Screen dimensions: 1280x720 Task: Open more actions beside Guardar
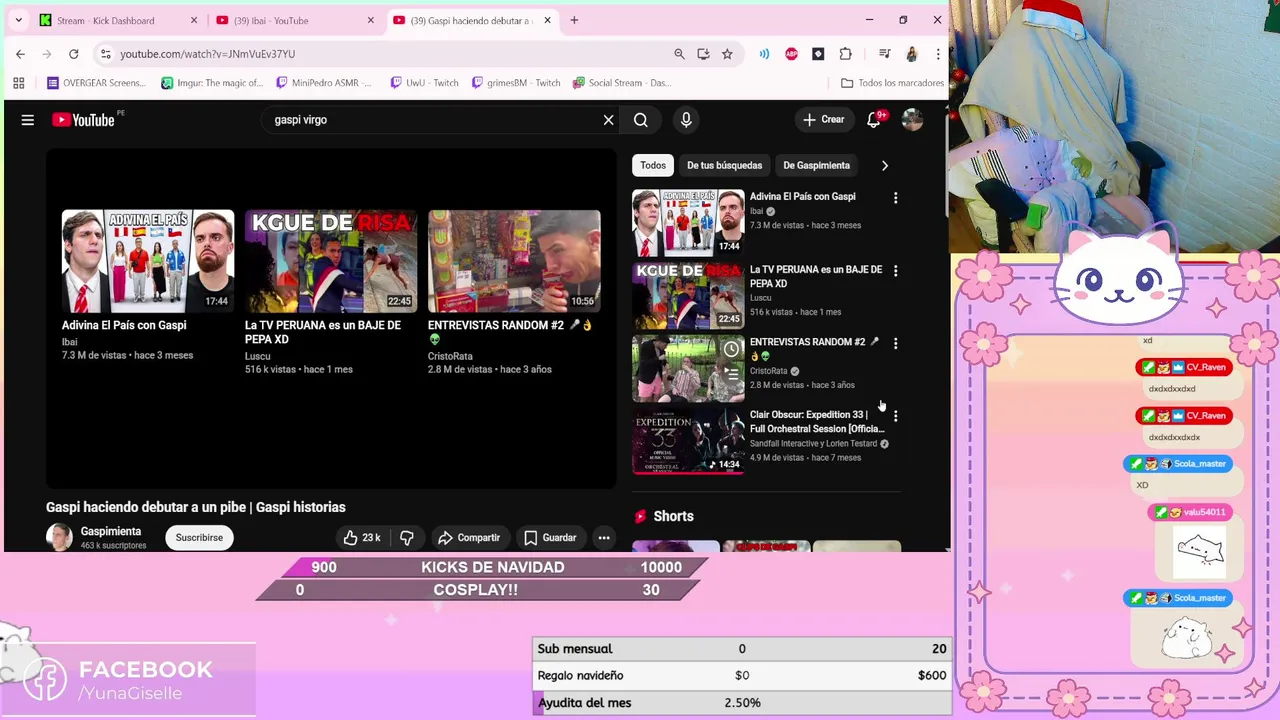click(x=604, y=538)
